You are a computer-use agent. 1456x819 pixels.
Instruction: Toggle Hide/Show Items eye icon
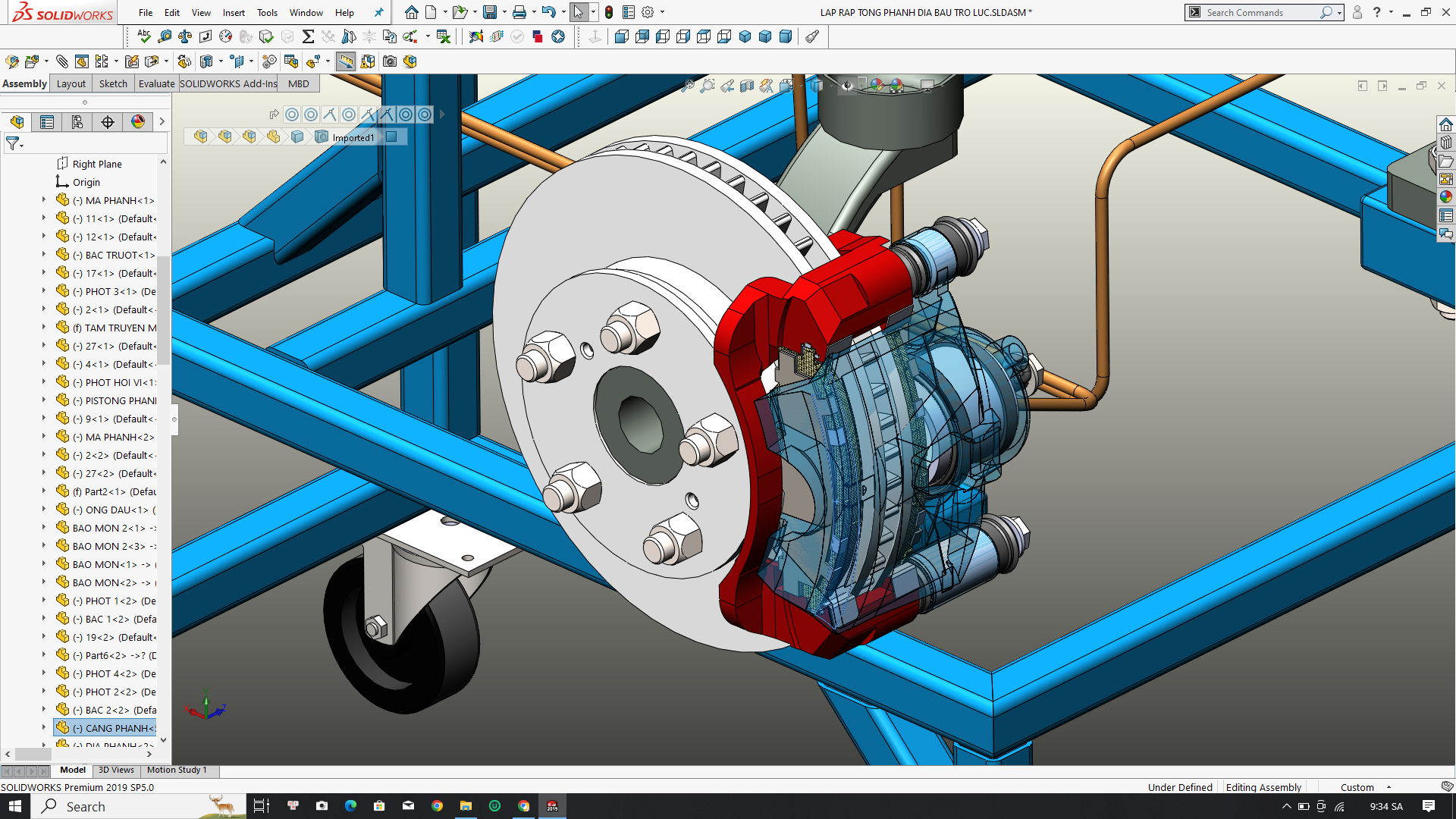pyautogui.click(x=847, y=86)
